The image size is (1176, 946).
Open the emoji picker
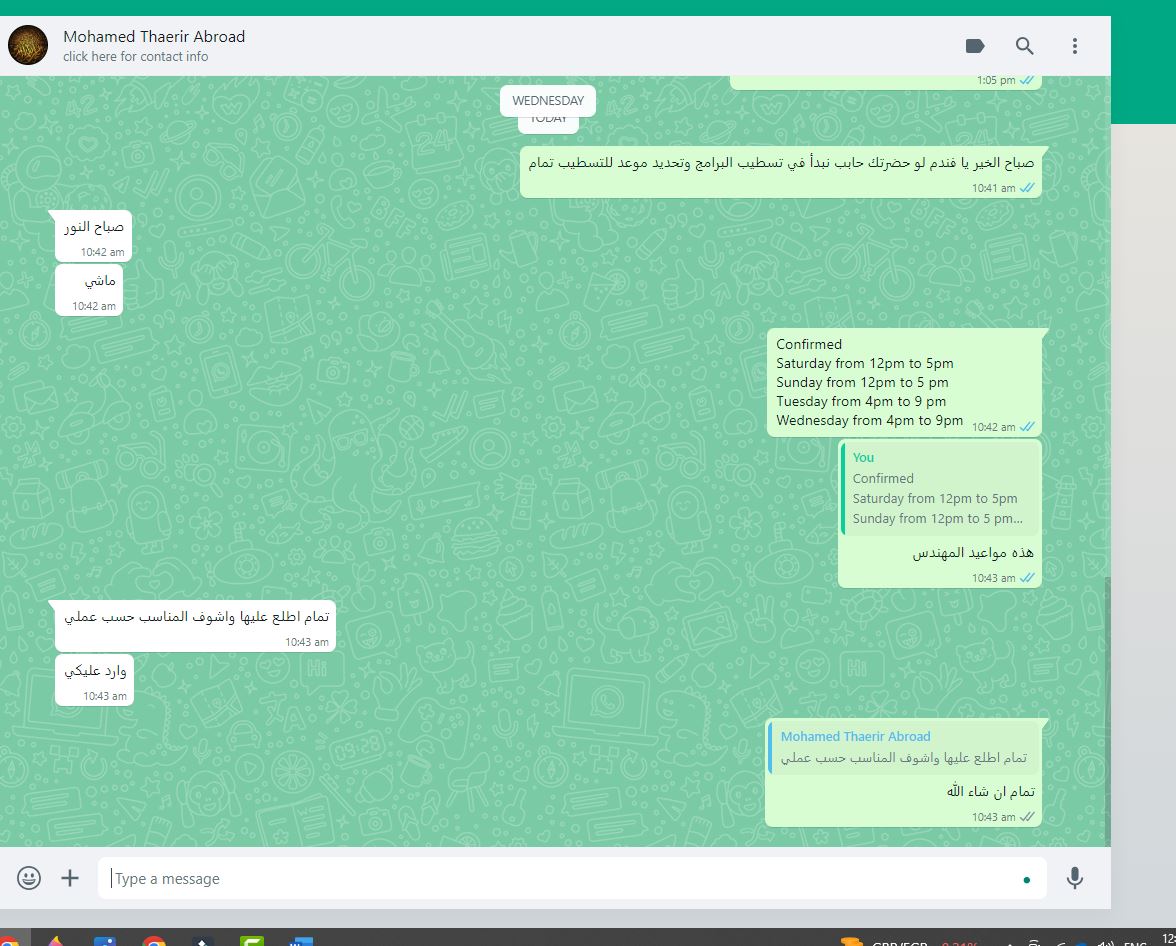[28, 878]
